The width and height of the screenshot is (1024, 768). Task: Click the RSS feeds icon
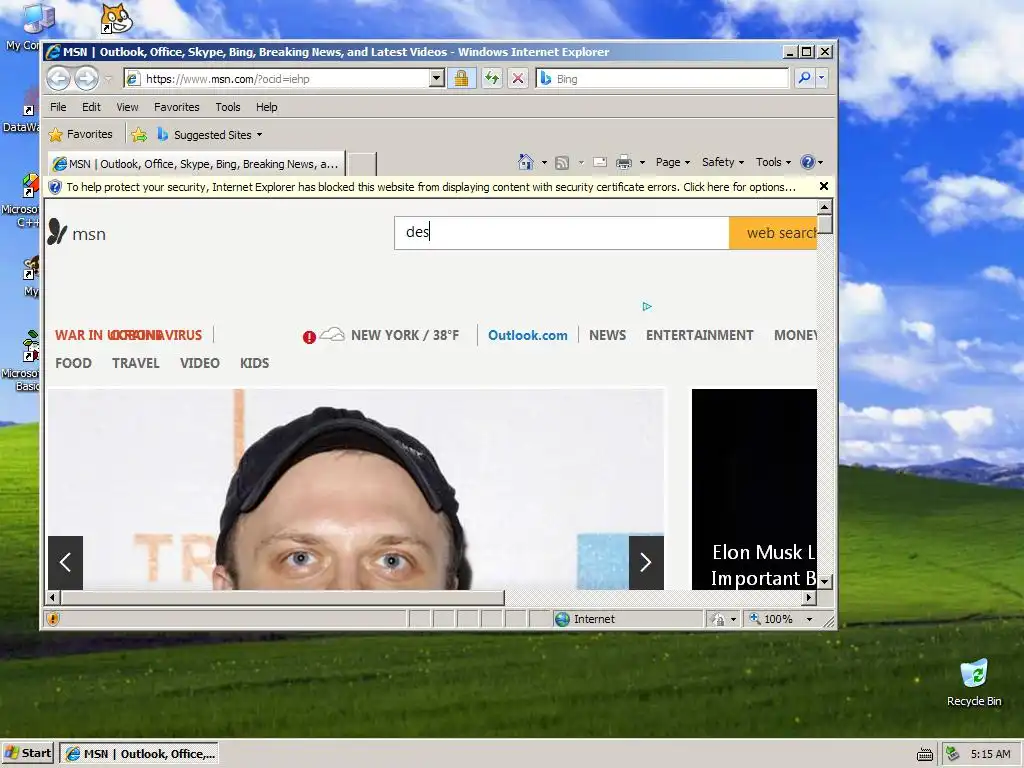[562, 163]
